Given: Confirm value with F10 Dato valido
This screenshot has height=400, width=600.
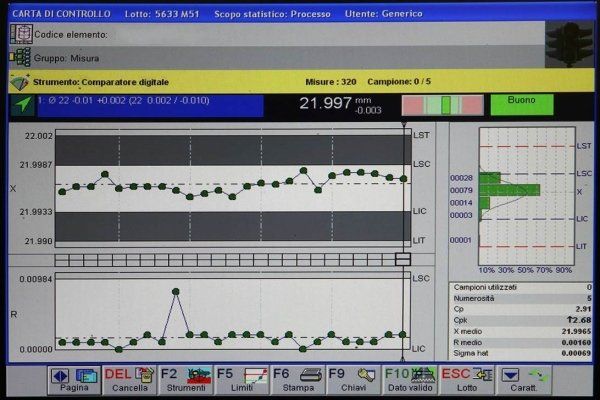Looking at the screenshot, I should 409,379.
